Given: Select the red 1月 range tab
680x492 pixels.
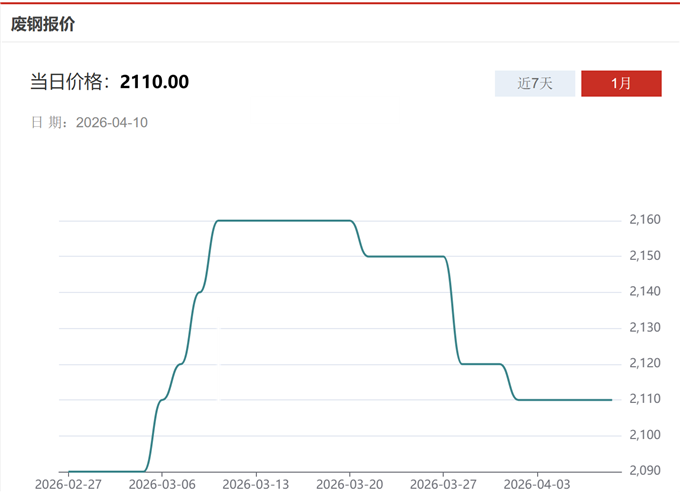Looking at the screenshot, I should [621, 84].
